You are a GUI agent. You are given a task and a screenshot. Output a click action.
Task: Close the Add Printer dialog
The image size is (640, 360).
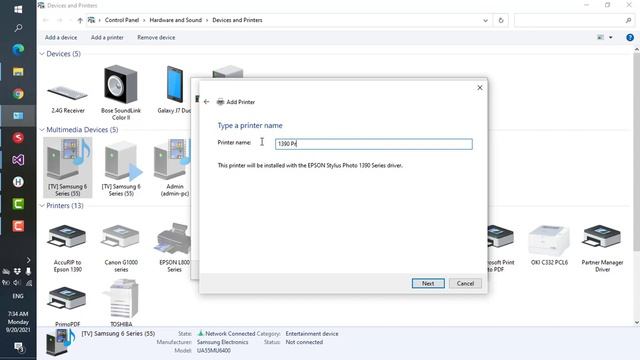click(x=480, y=88)
